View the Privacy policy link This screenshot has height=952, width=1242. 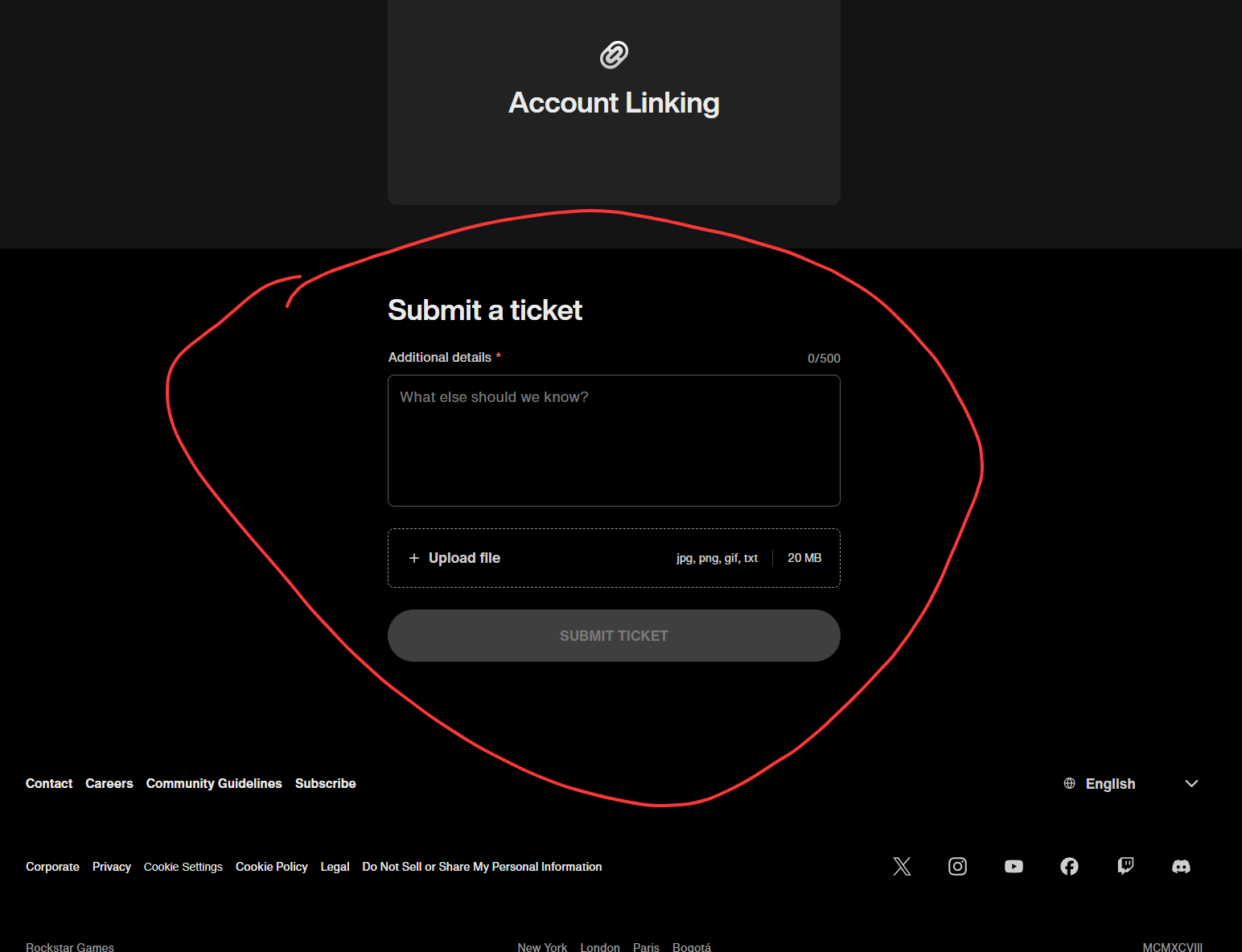point(111,867)
